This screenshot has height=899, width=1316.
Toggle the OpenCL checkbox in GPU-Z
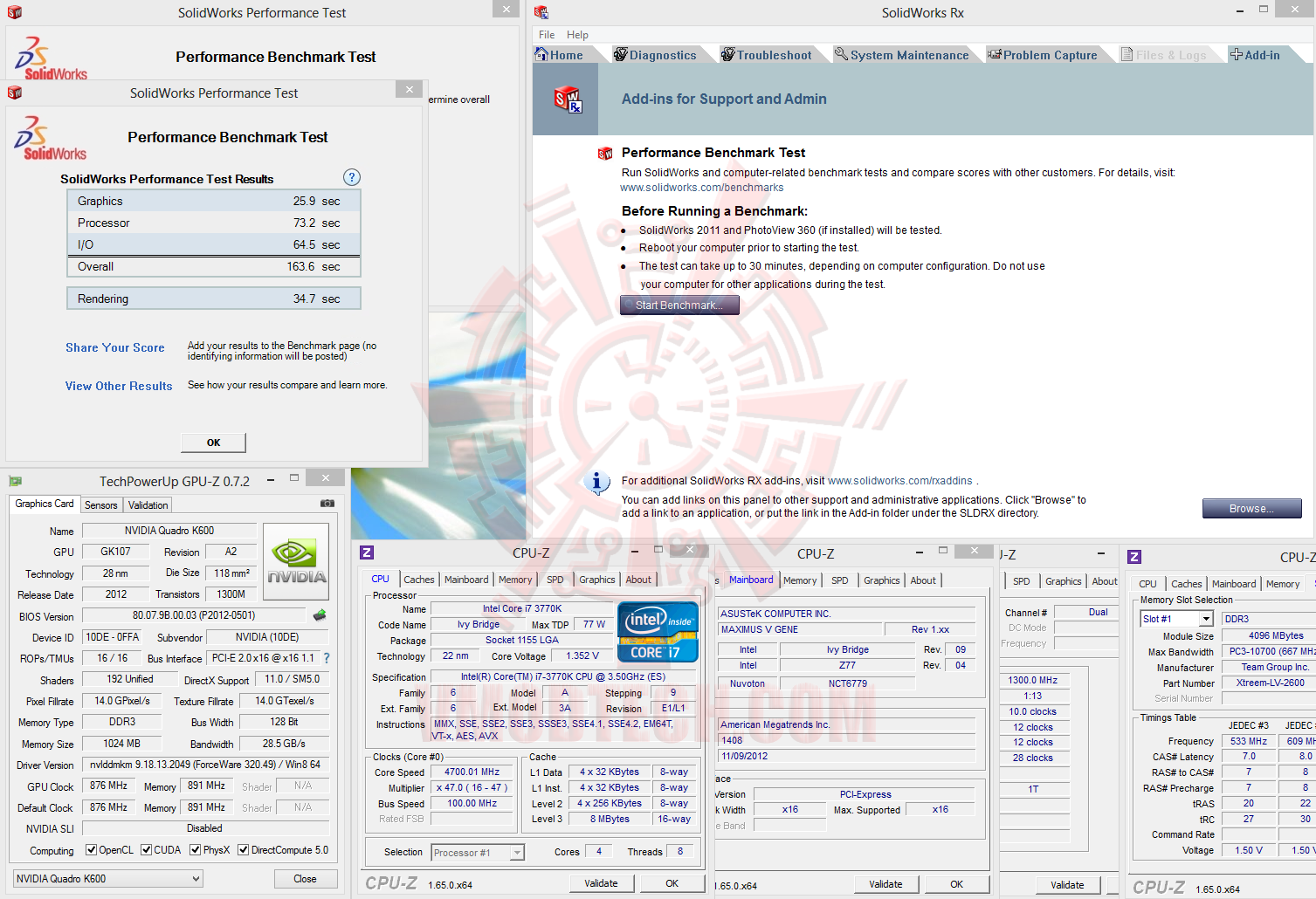coord(91,850)
